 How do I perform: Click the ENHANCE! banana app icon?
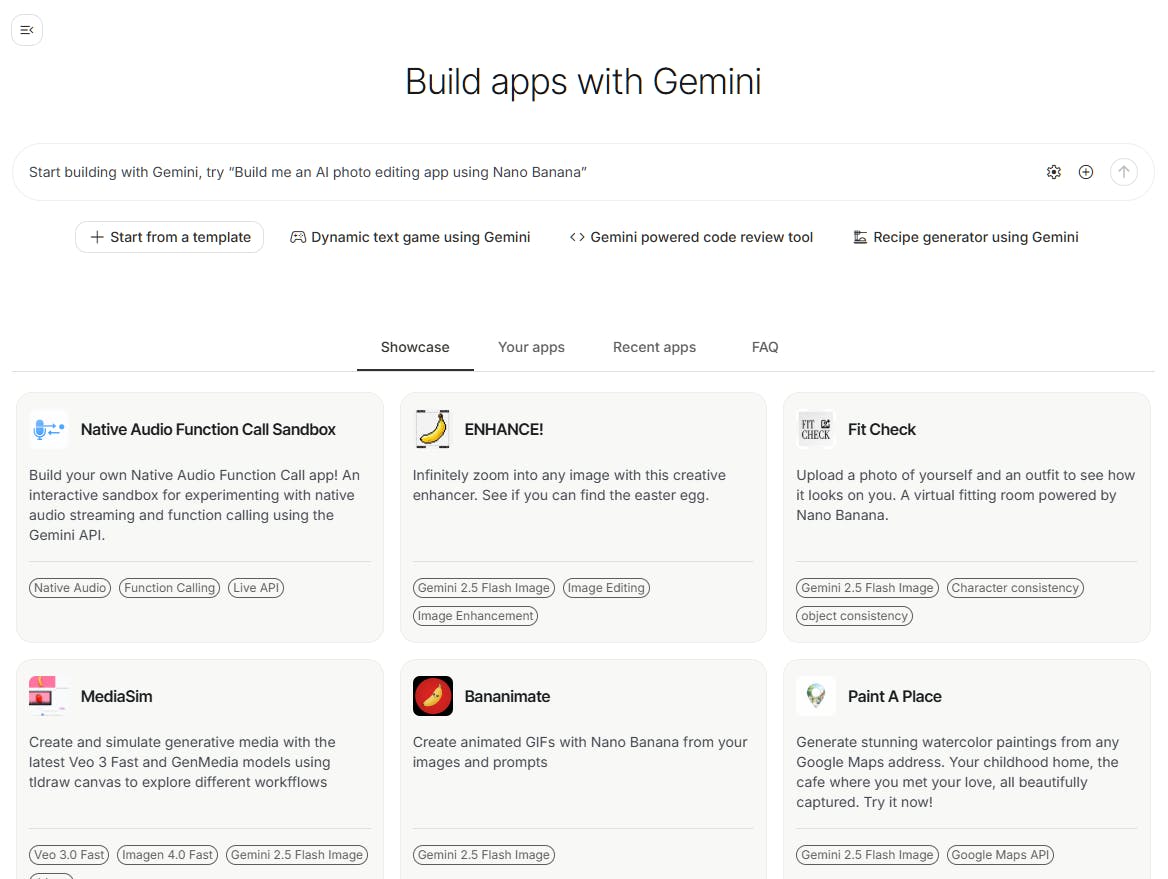tap(432, 429)
